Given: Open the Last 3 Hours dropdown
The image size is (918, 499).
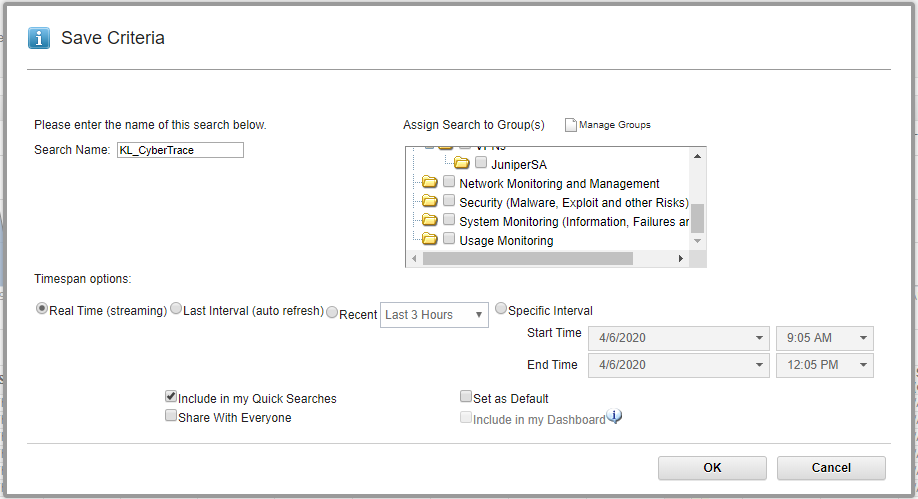Looking at the screenshot, I should (433, 315).
